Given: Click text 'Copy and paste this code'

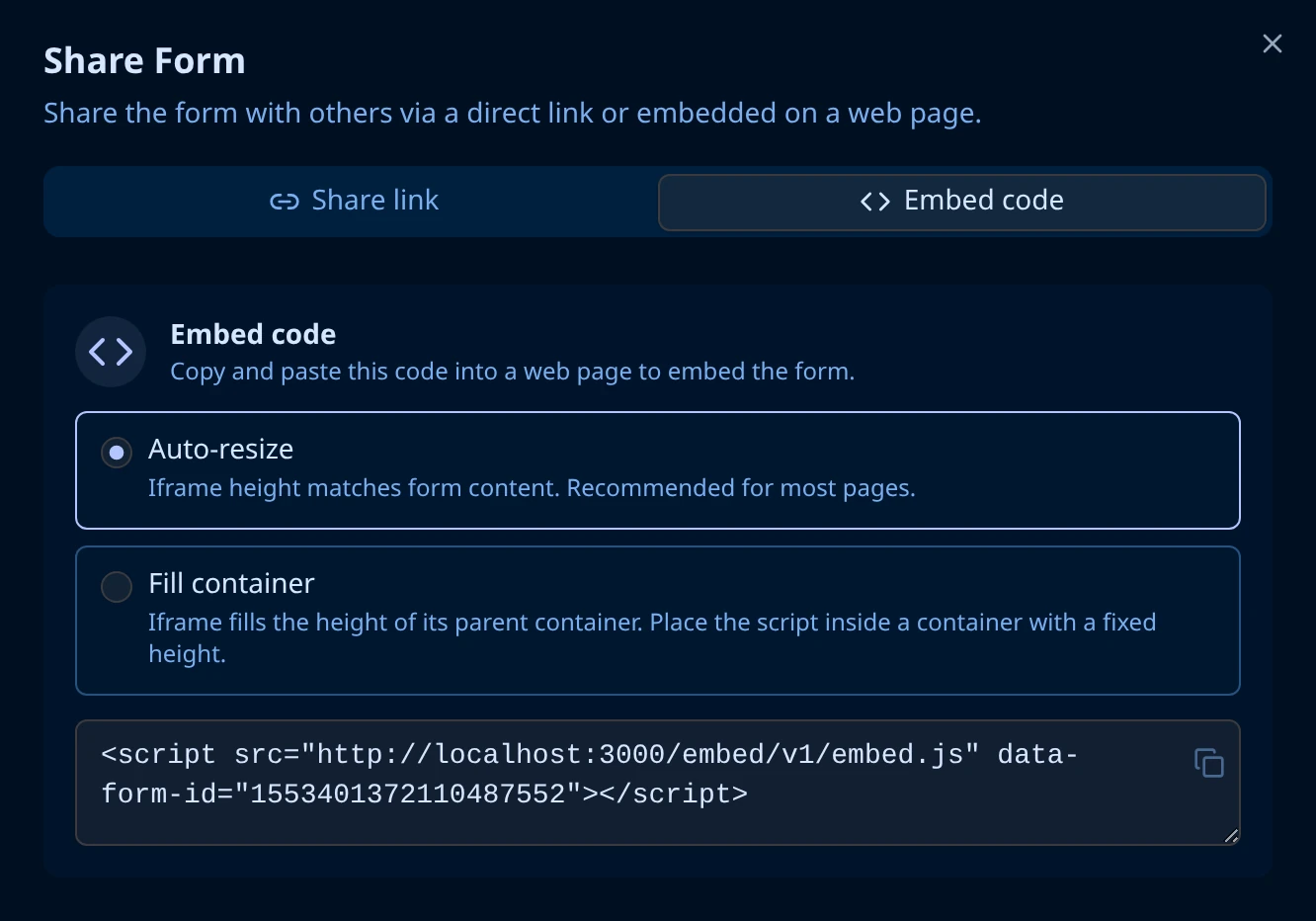Looking at the screenshot, I should 308,372.
